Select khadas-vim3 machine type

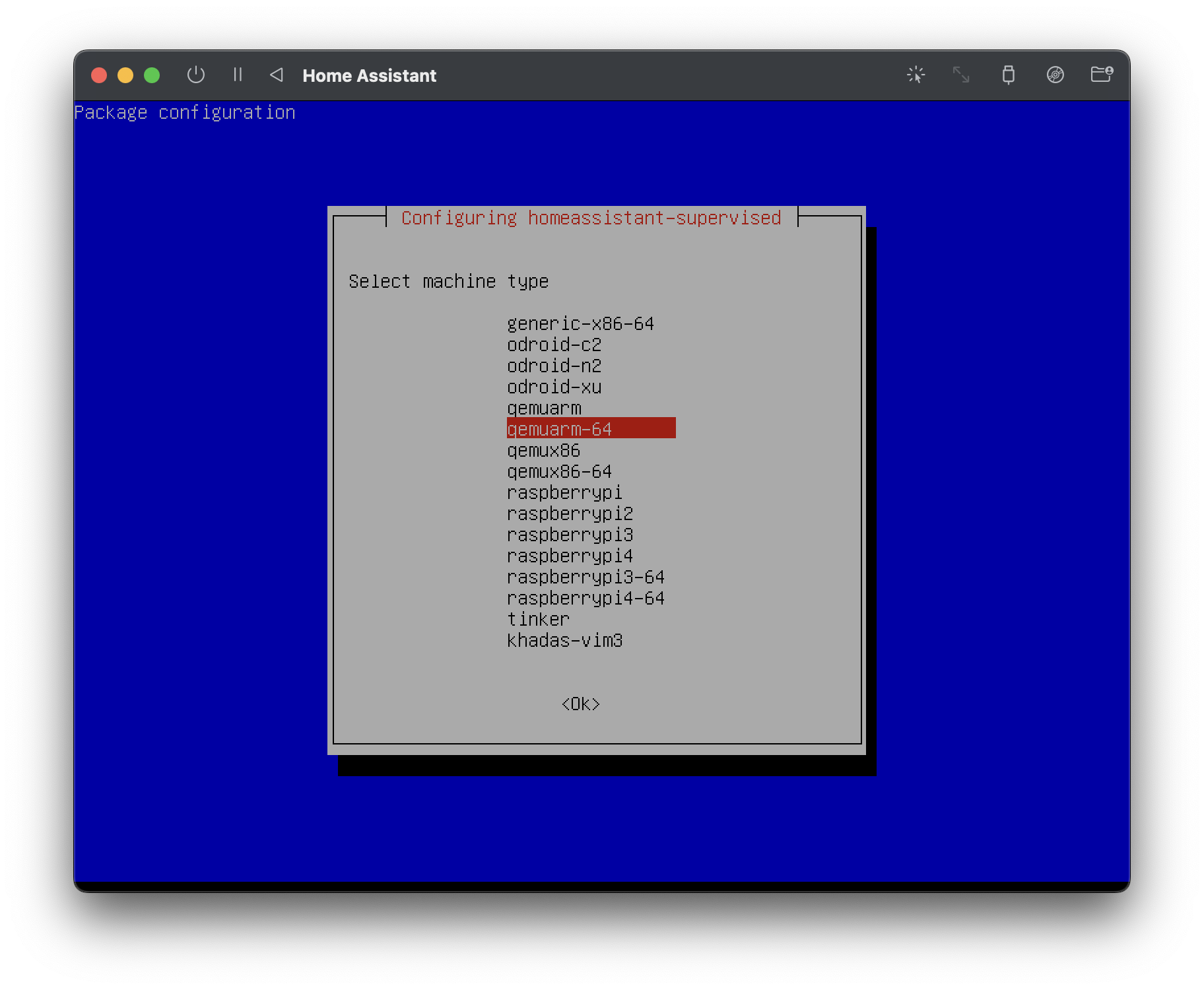564,640
